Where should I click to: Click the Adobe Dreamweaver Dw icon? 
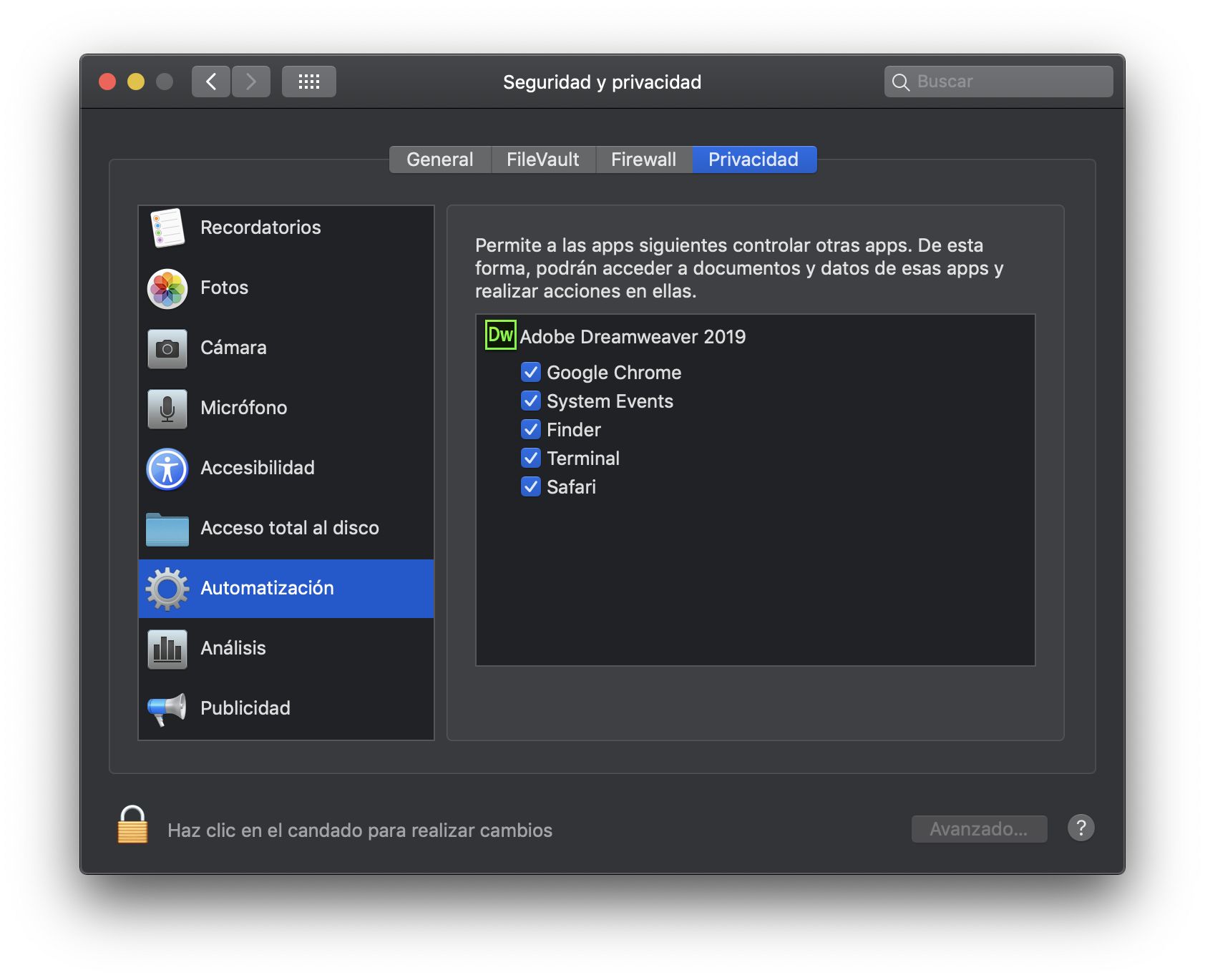point(500,334)
